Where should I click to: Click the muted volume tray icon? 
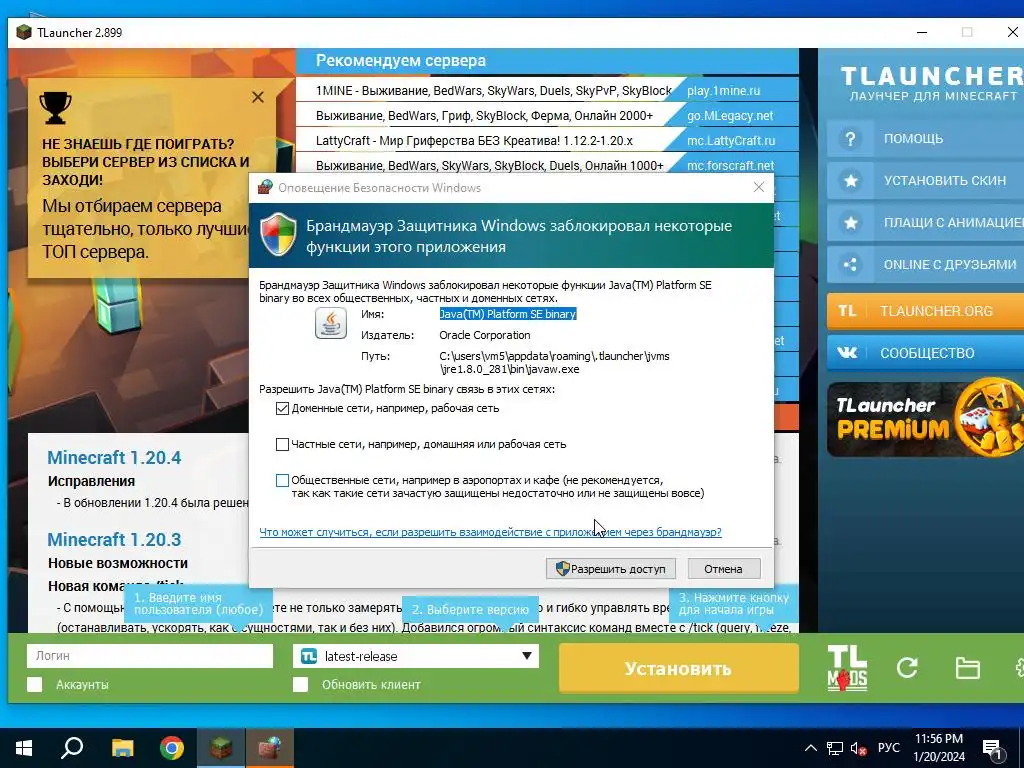(859, 748)
